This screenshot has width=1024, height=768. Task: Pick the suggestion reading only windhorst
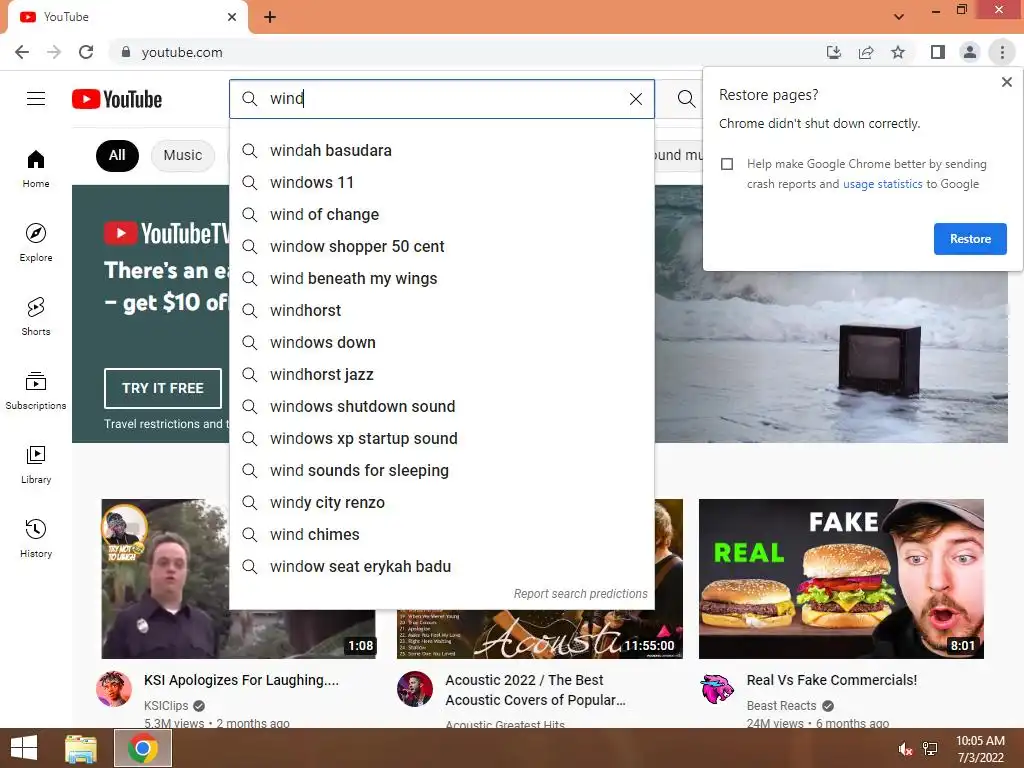[x=441, y=310]
